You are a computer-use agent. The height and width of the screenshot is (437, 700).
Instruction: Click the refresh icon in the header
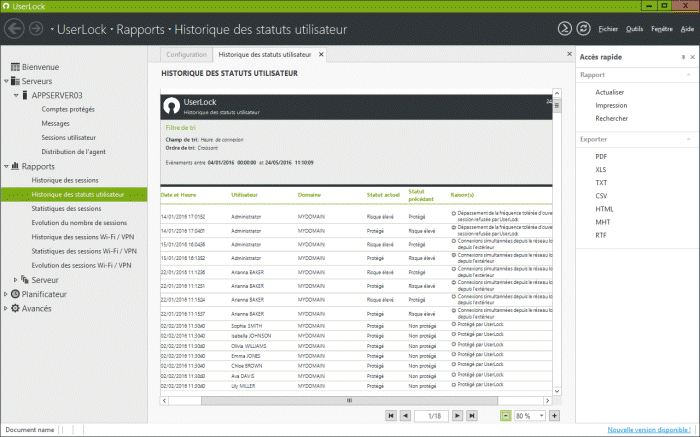583,29
